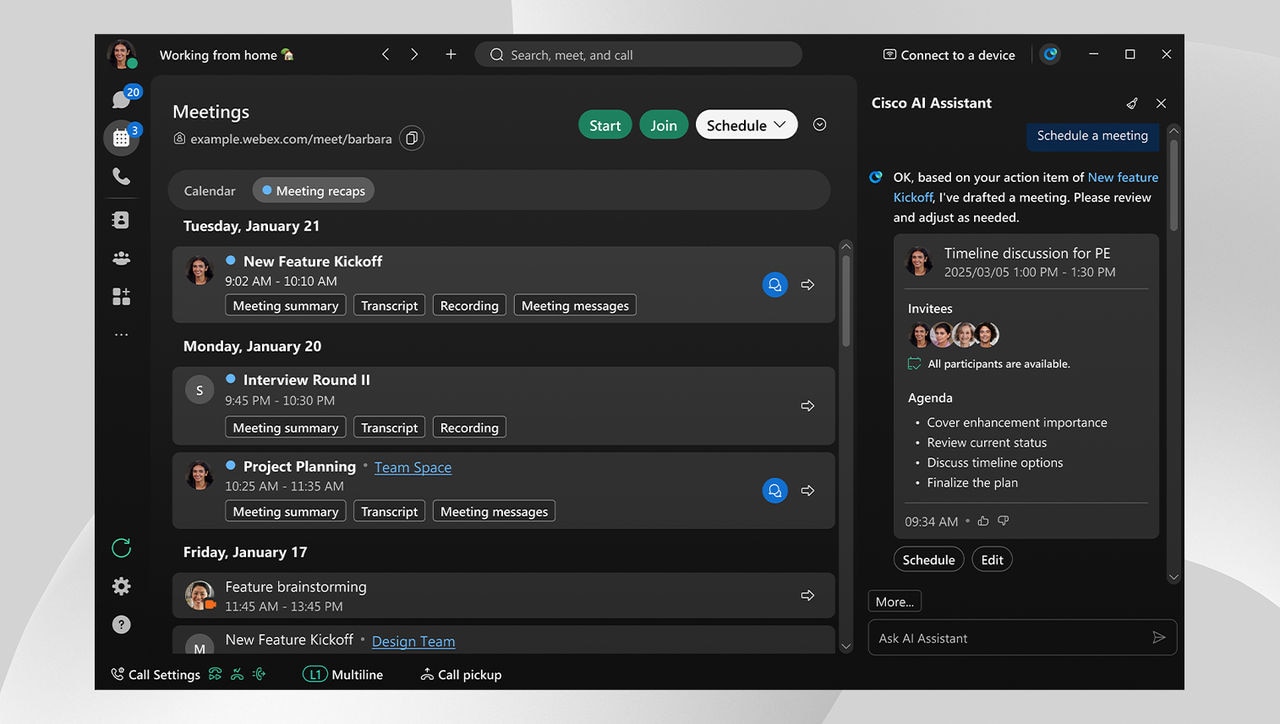Close the Cisco AI Assistant panel
This screenshot has height=724, width=1280.
point(1161,103)
